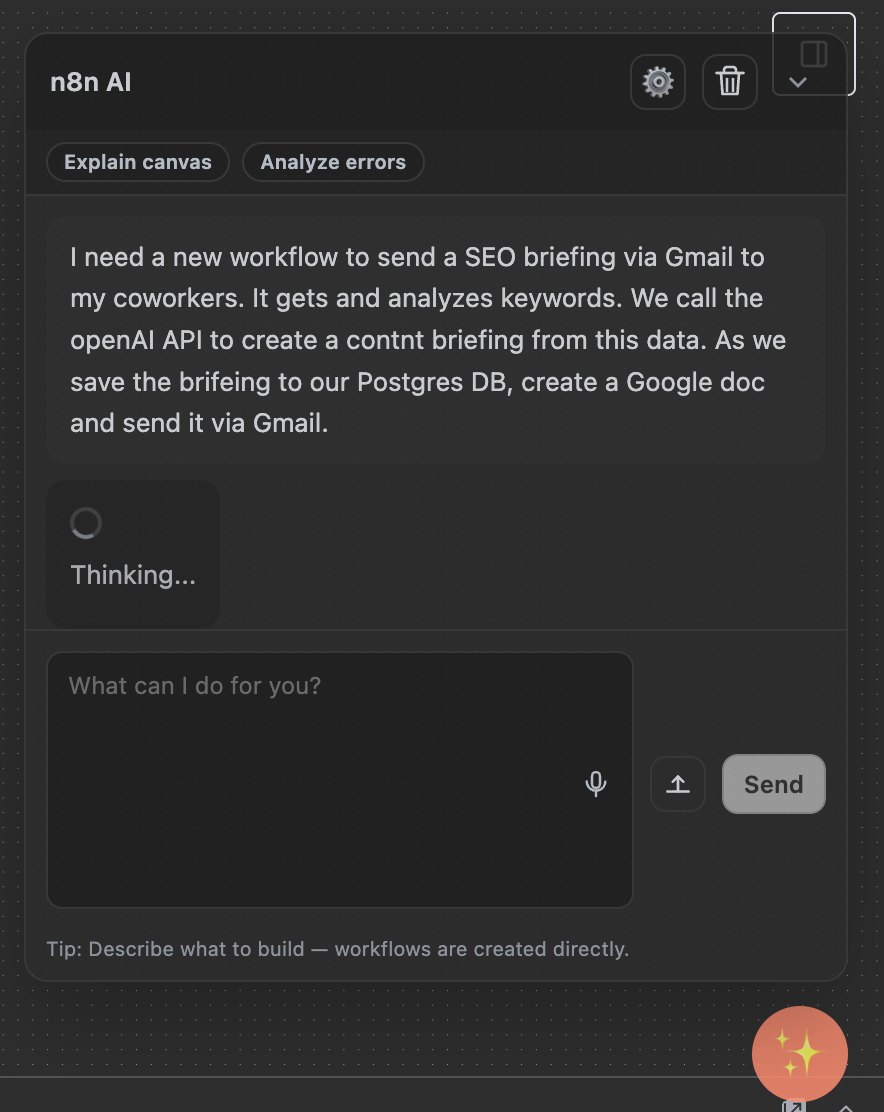Run the Analyze errors quick action

point(333,161)
